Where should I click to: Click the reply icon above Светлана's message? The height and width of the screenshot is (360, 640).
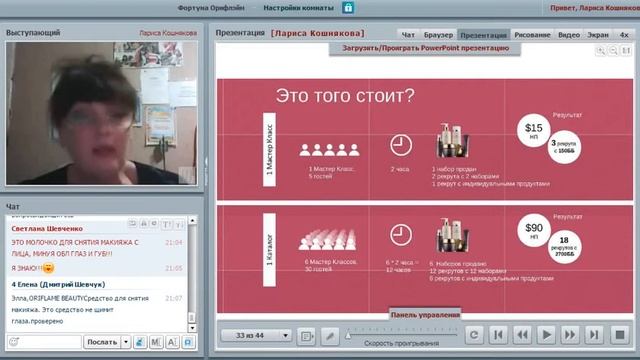tap(132, 224)
